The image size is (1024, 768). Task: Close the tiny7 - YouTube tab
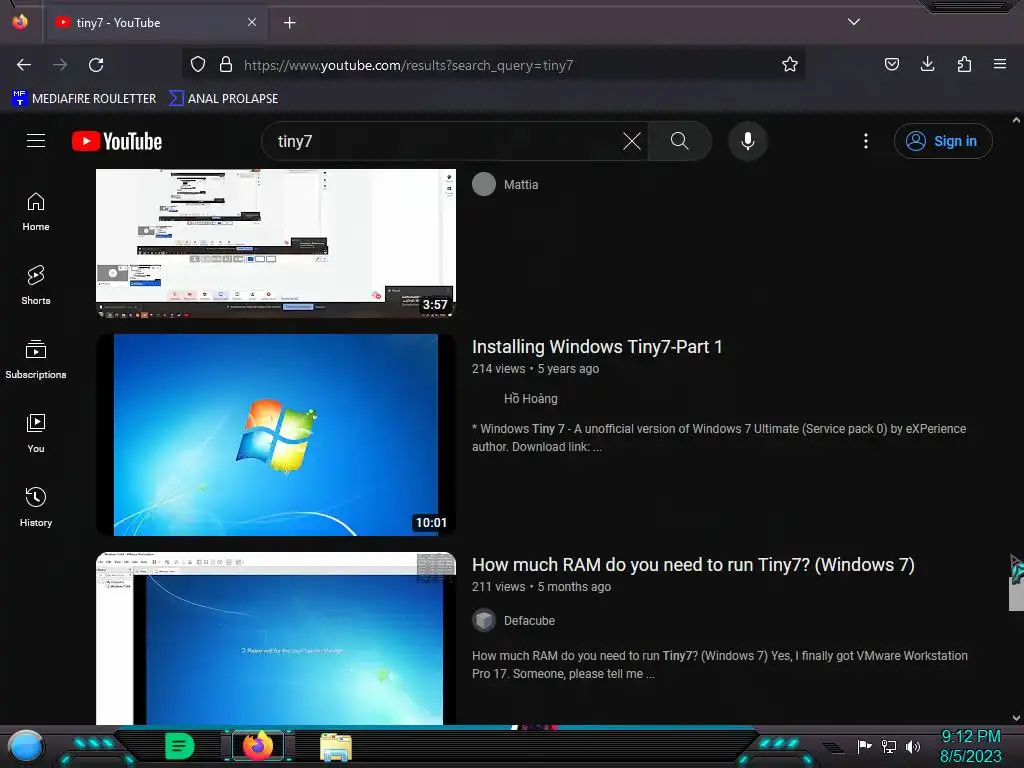251,22
